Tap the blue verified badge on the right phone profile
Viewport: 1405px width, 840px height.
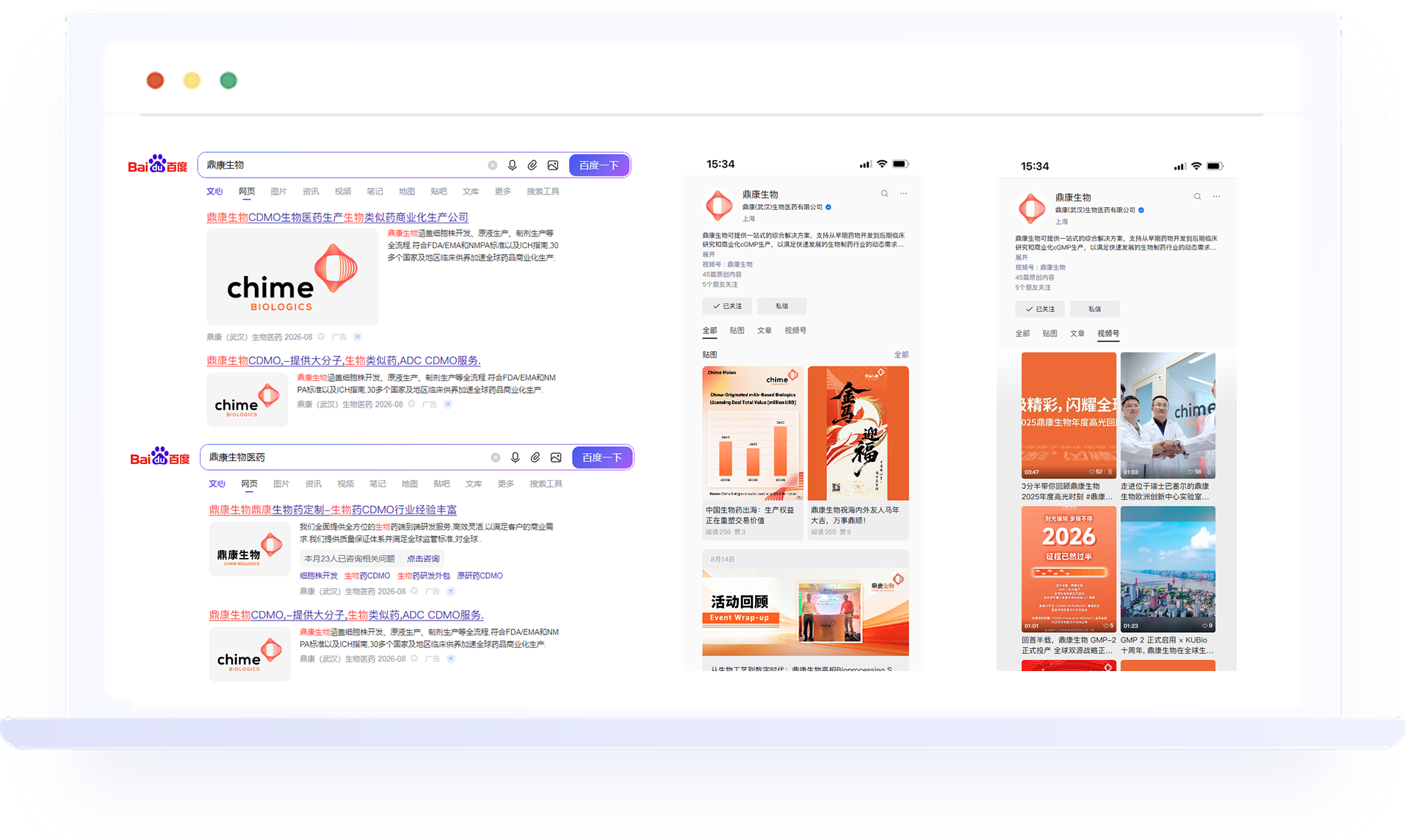(x=1141, y=210)
